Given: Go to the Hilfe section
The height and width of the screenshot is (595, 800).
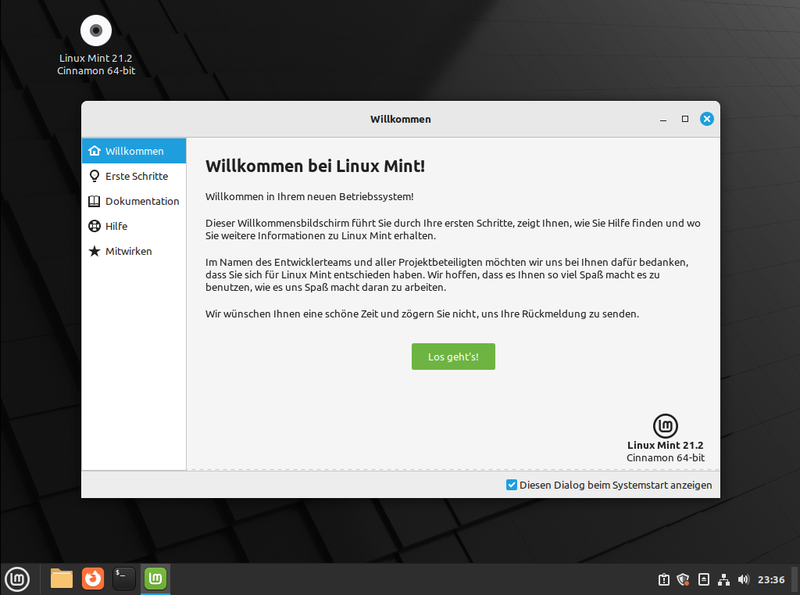Looking at the screenshot, I should coord(134,226).
